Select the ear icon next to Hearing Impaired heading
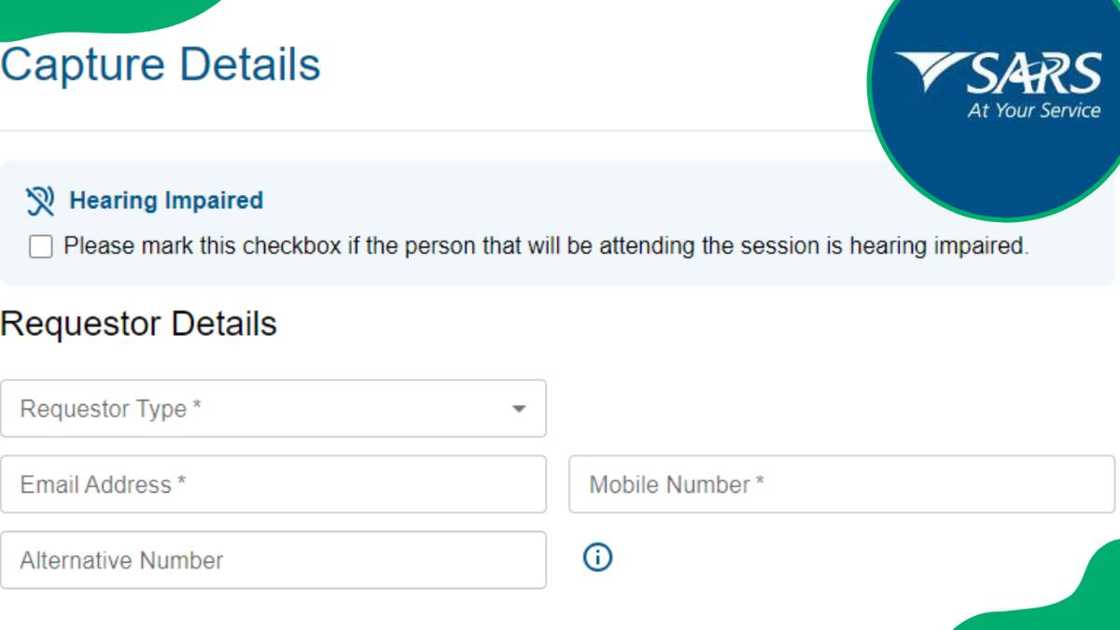Image resolution: width=1120 pixels, height=630 pixels. pyautogui.click(x=39, y=199)
